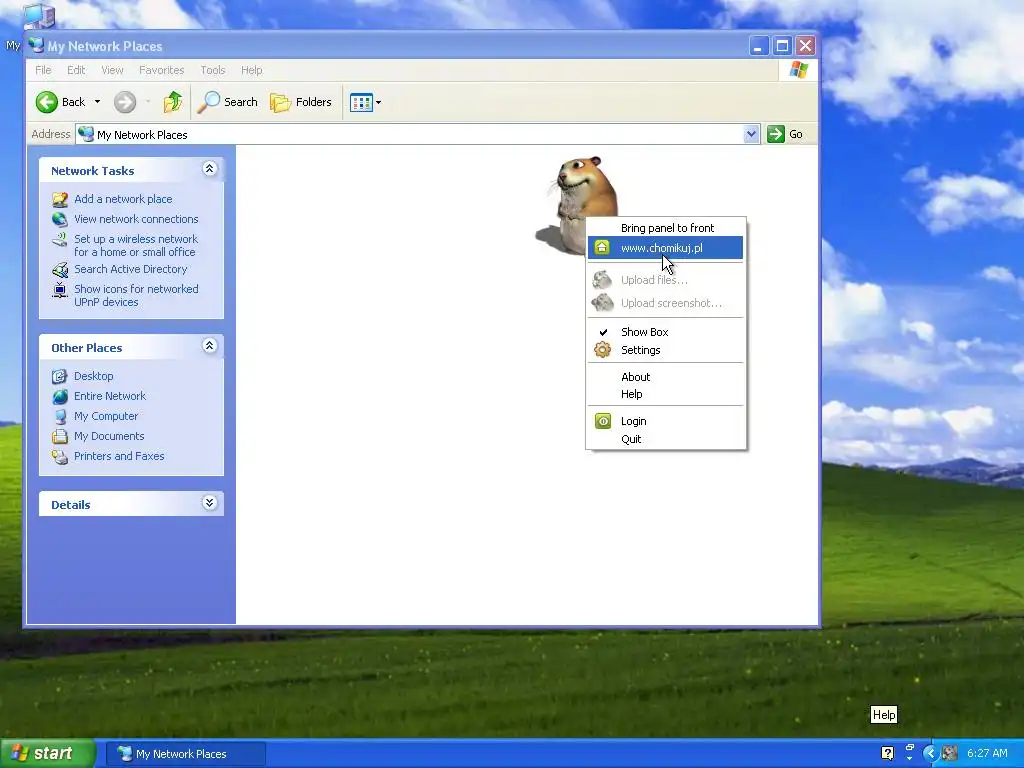This screenshot has height=768, width=1024.
Task: Open the Edit menu
Action: [76, 70]
